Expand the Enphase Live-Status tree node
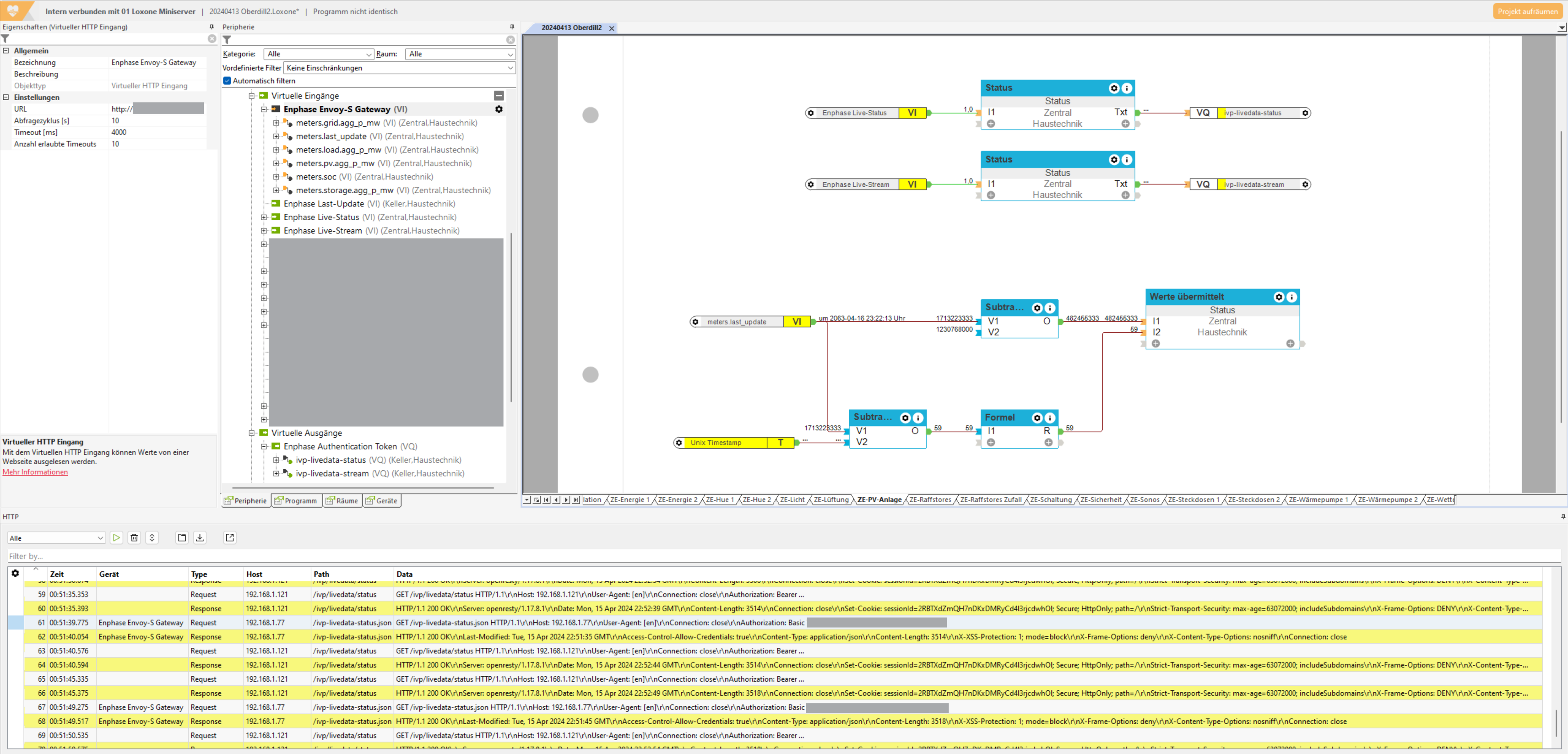Viewport: 1568px width, 754px height. click(264, 217)
